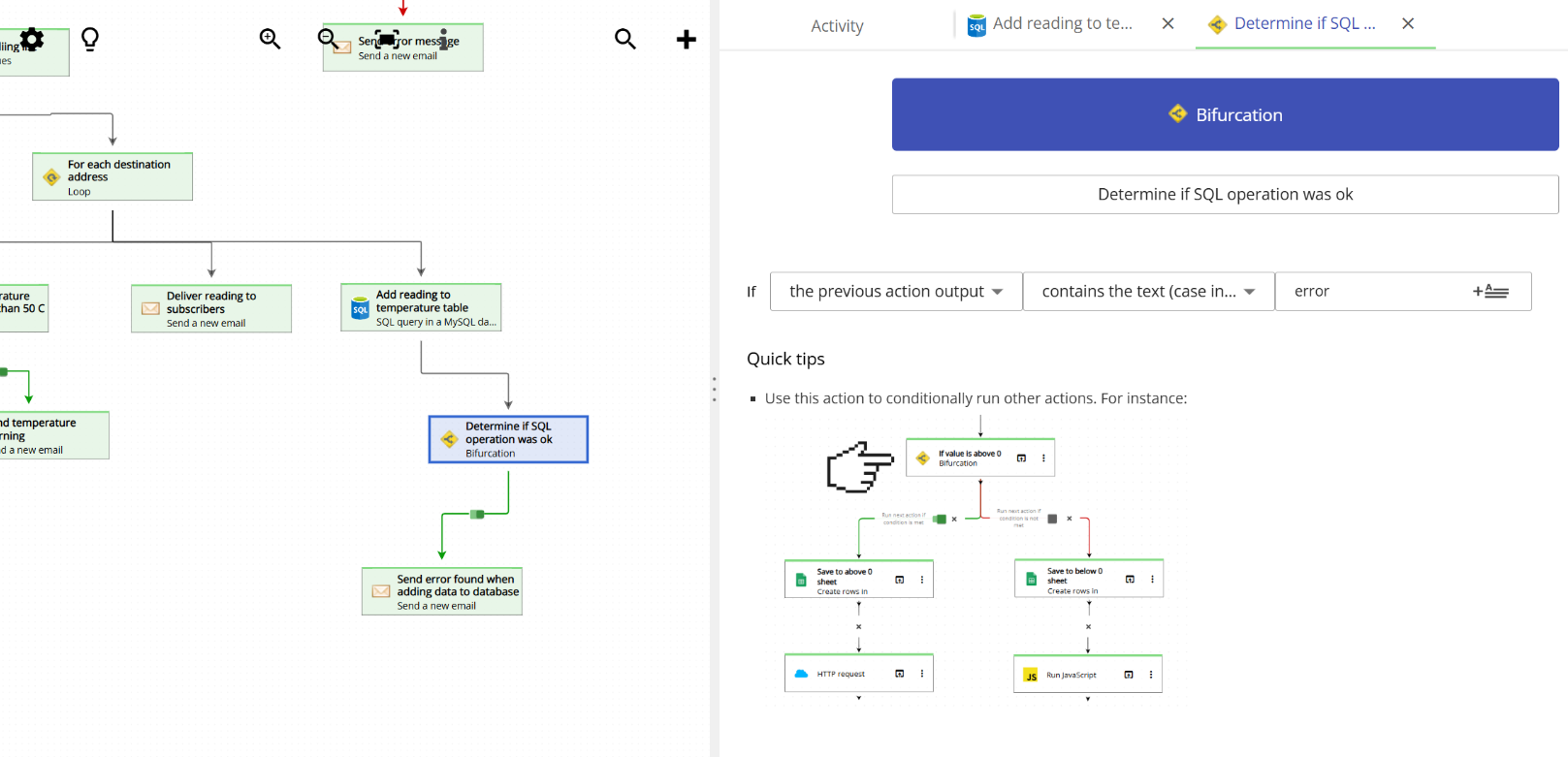Viewport: 1568px width, 757px height.
Task: Expand the Save to above 0 sheet options menu
Action: point(921,579)
